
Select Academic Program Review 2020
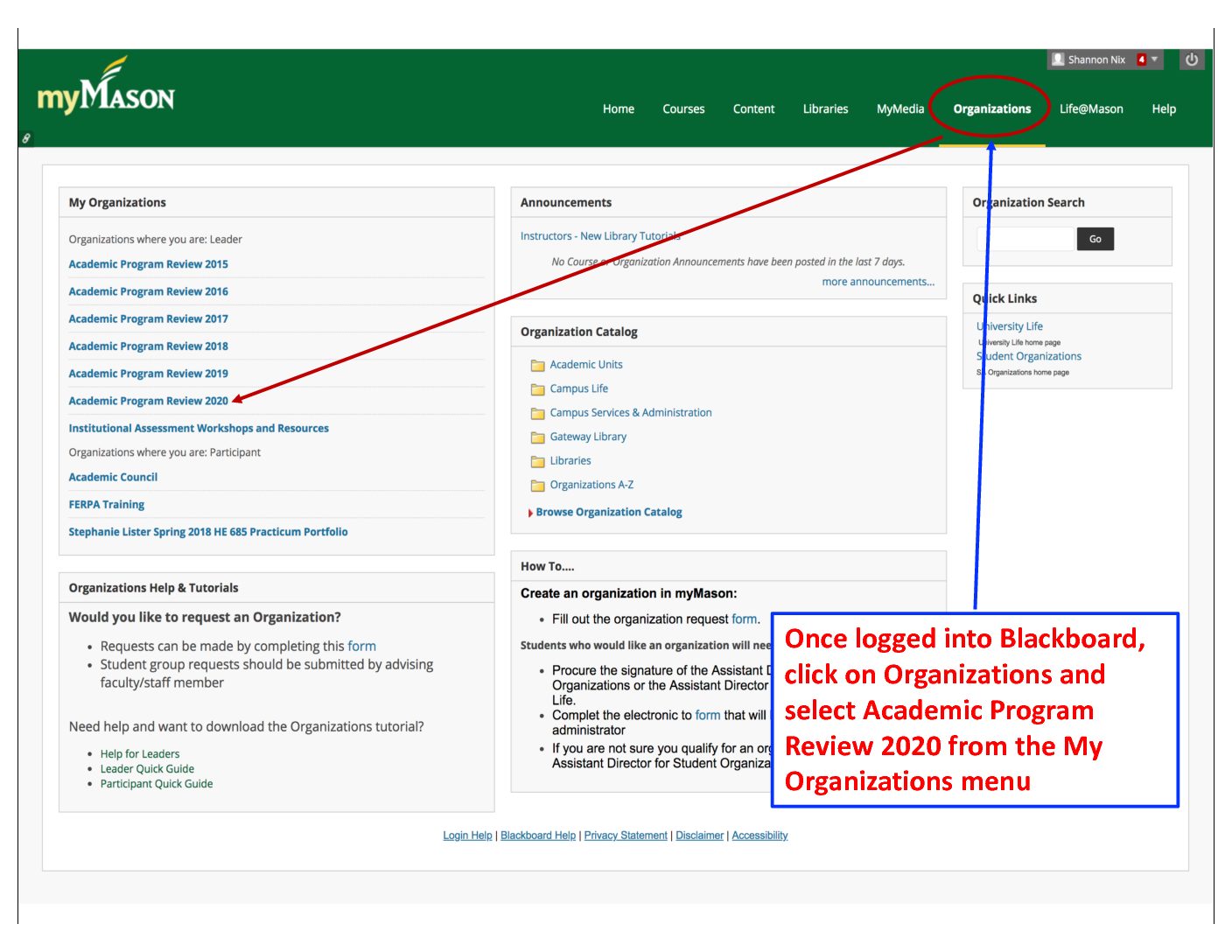pyautogui.click(x=148, y=401)
